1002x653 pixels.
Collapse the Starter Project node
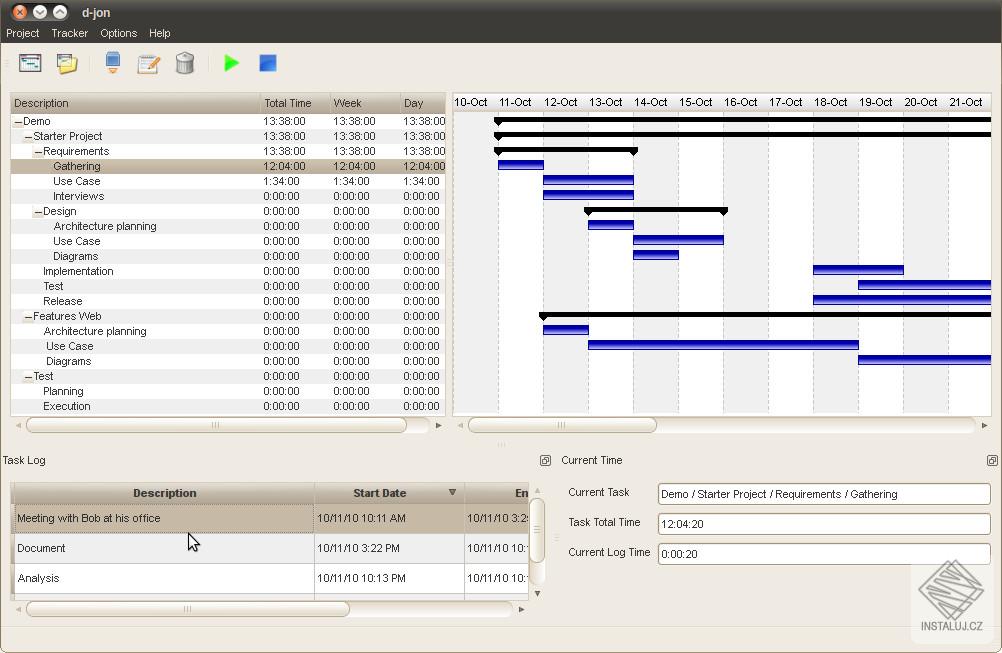[x=28, y=137]
